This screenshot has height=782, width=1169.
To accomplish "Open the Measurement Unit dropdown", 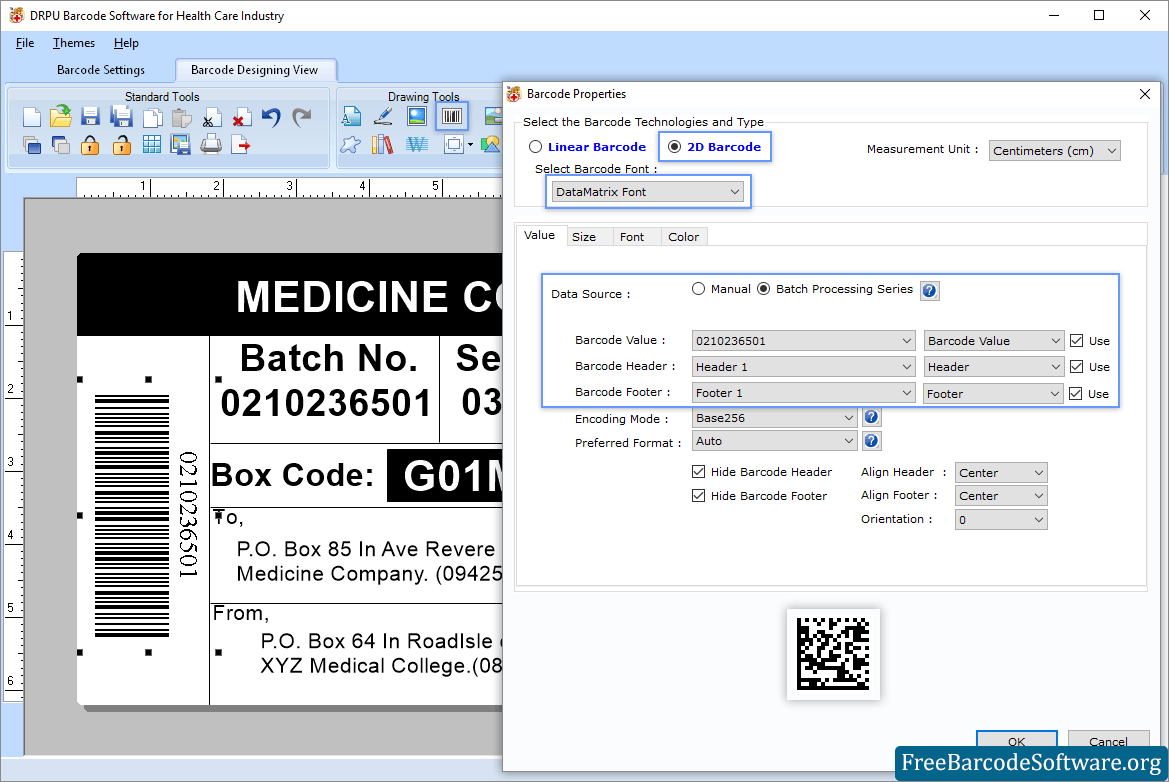I will (1054, 151).
